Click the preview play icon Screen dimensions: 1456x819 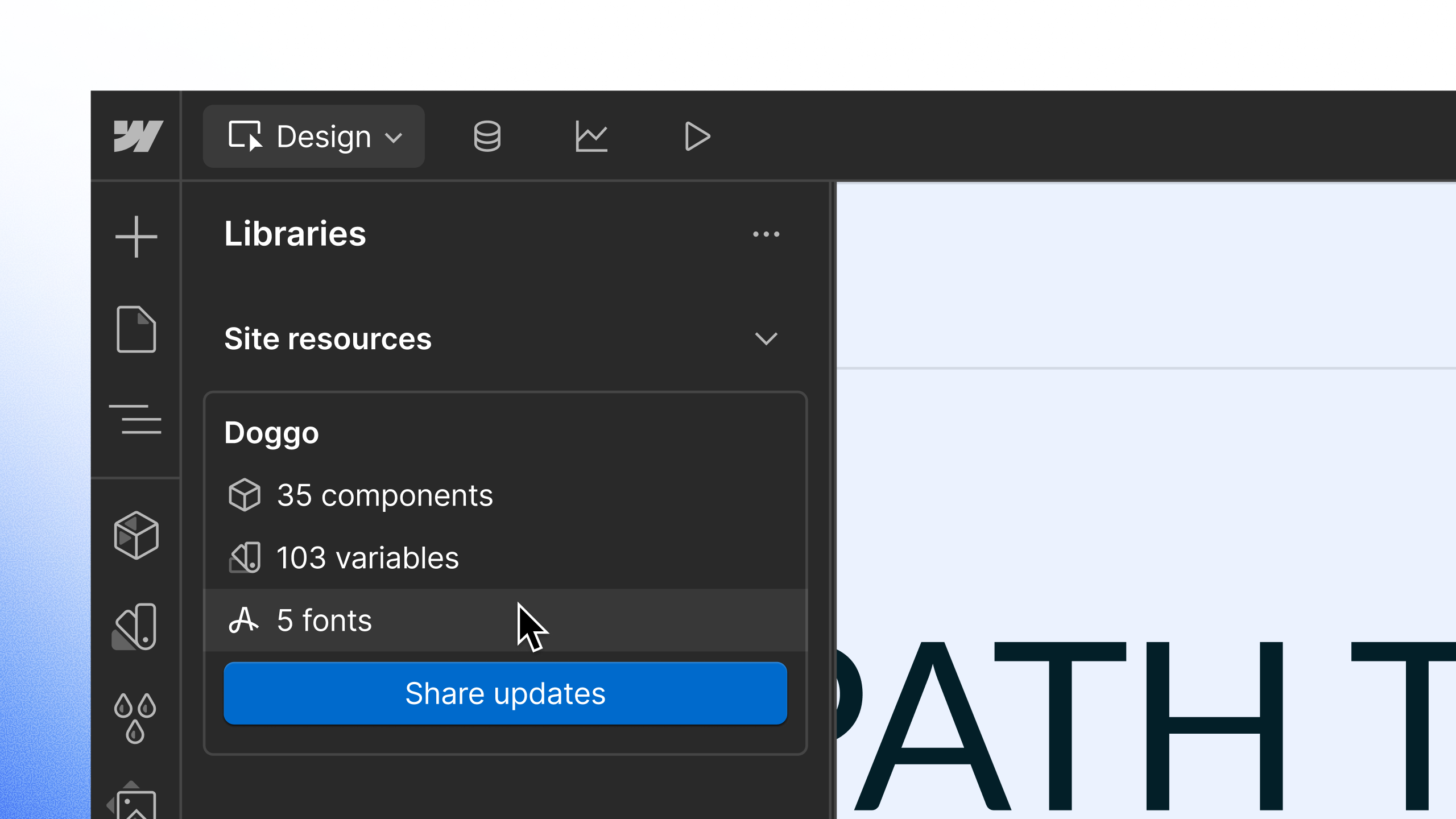tap(697, 136)
